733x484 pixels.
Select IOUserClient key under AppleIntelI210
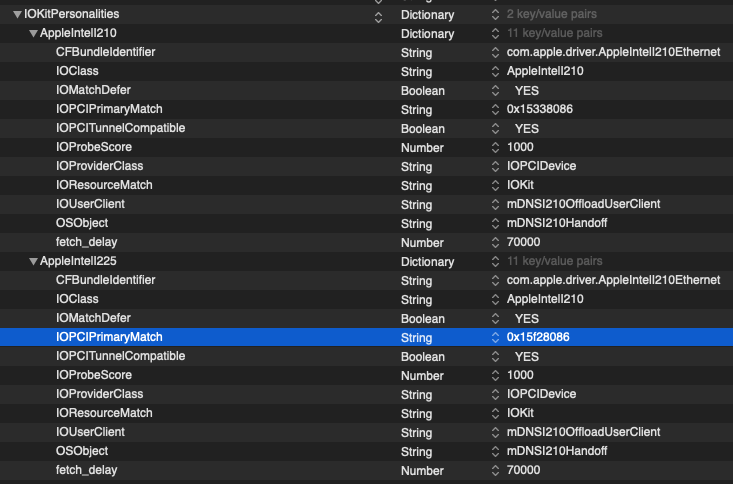click(90, 204)
